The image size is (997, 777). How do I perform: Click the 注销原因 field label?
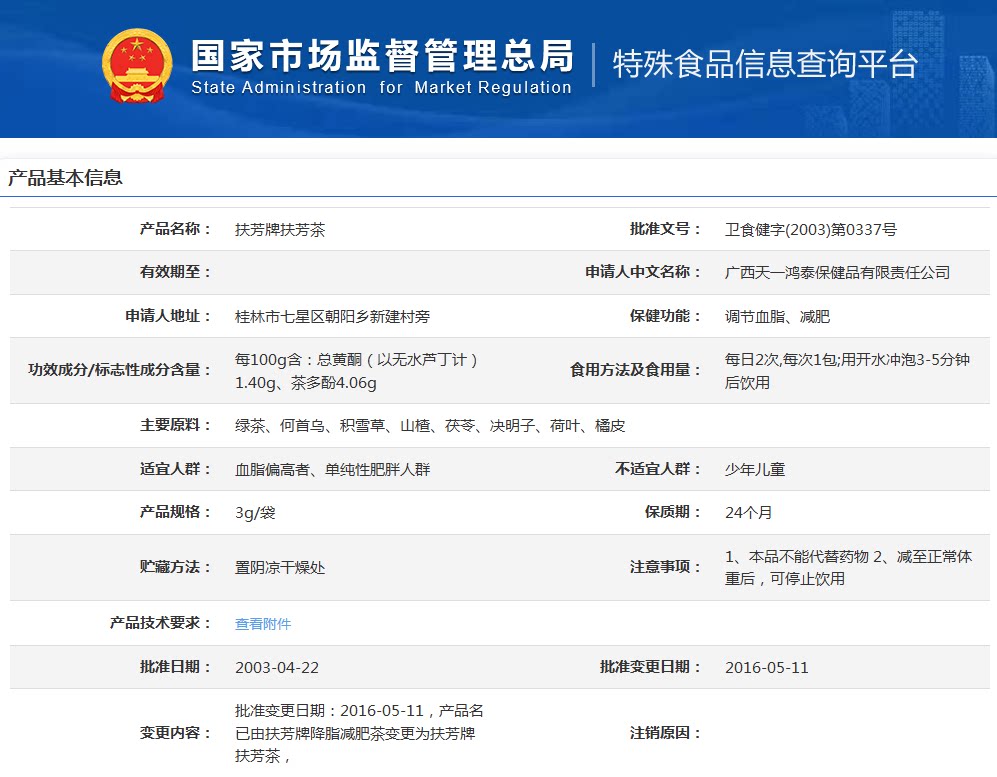point(665,733)
